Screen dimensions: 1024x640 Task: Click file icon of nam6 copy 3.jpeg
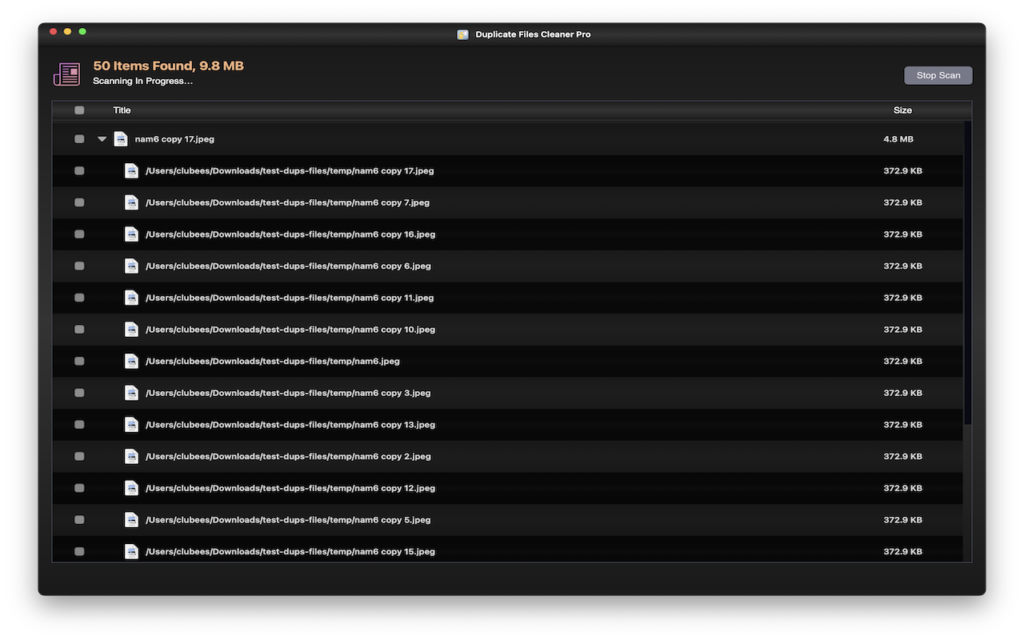click(x=131, y=392)
